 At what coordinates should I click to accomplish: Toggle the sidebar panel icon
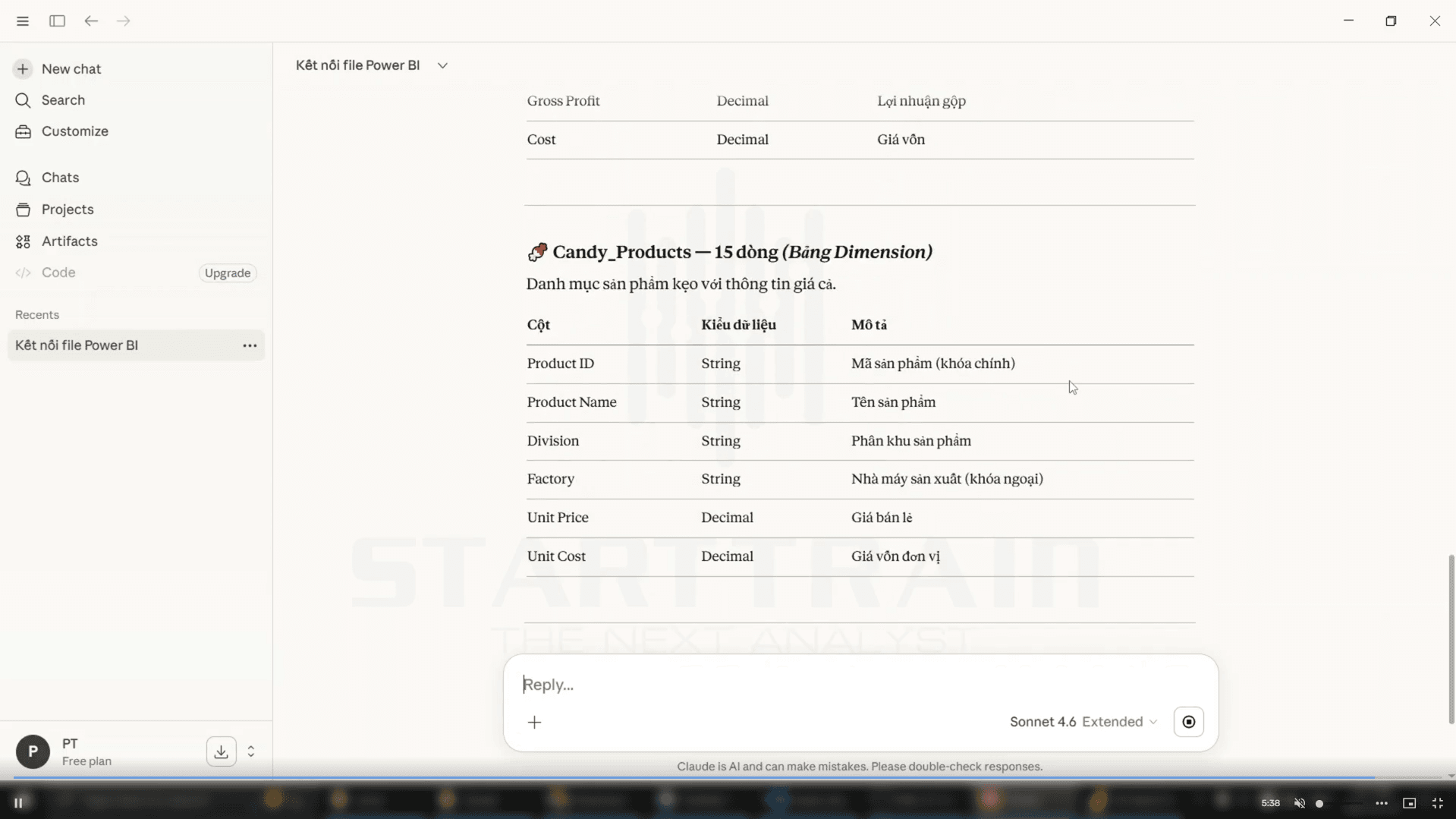(x=57, y=21)
